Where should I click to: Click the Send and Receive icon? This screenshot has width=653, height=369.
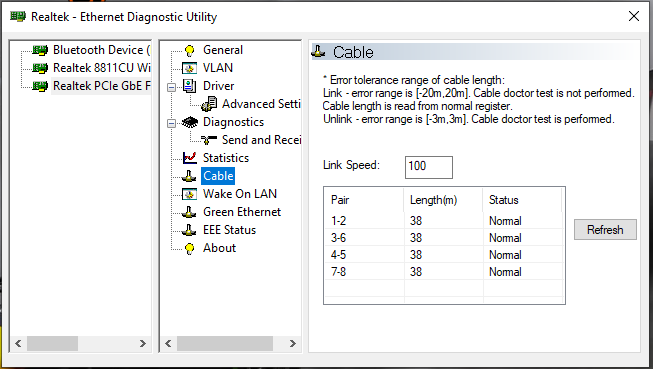coord(209,140)
